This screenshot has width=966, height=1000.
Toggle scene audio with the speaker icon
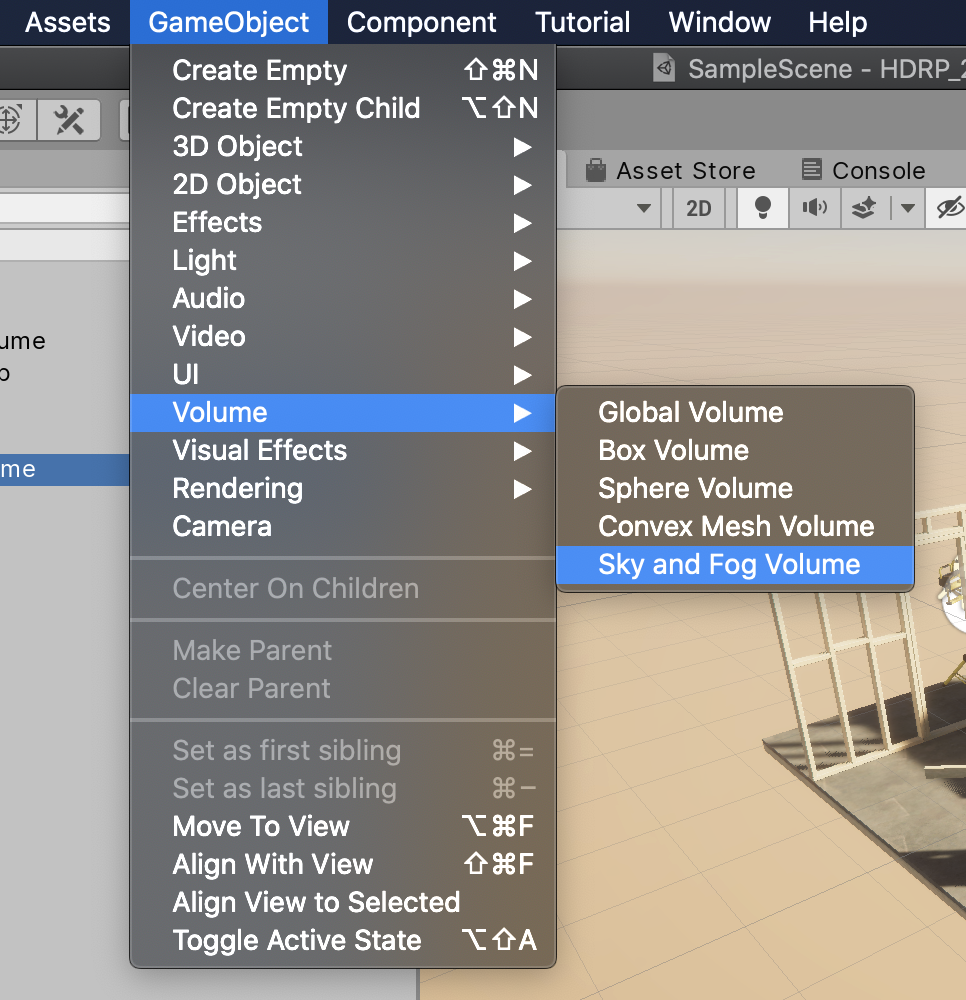click(815, 208)
